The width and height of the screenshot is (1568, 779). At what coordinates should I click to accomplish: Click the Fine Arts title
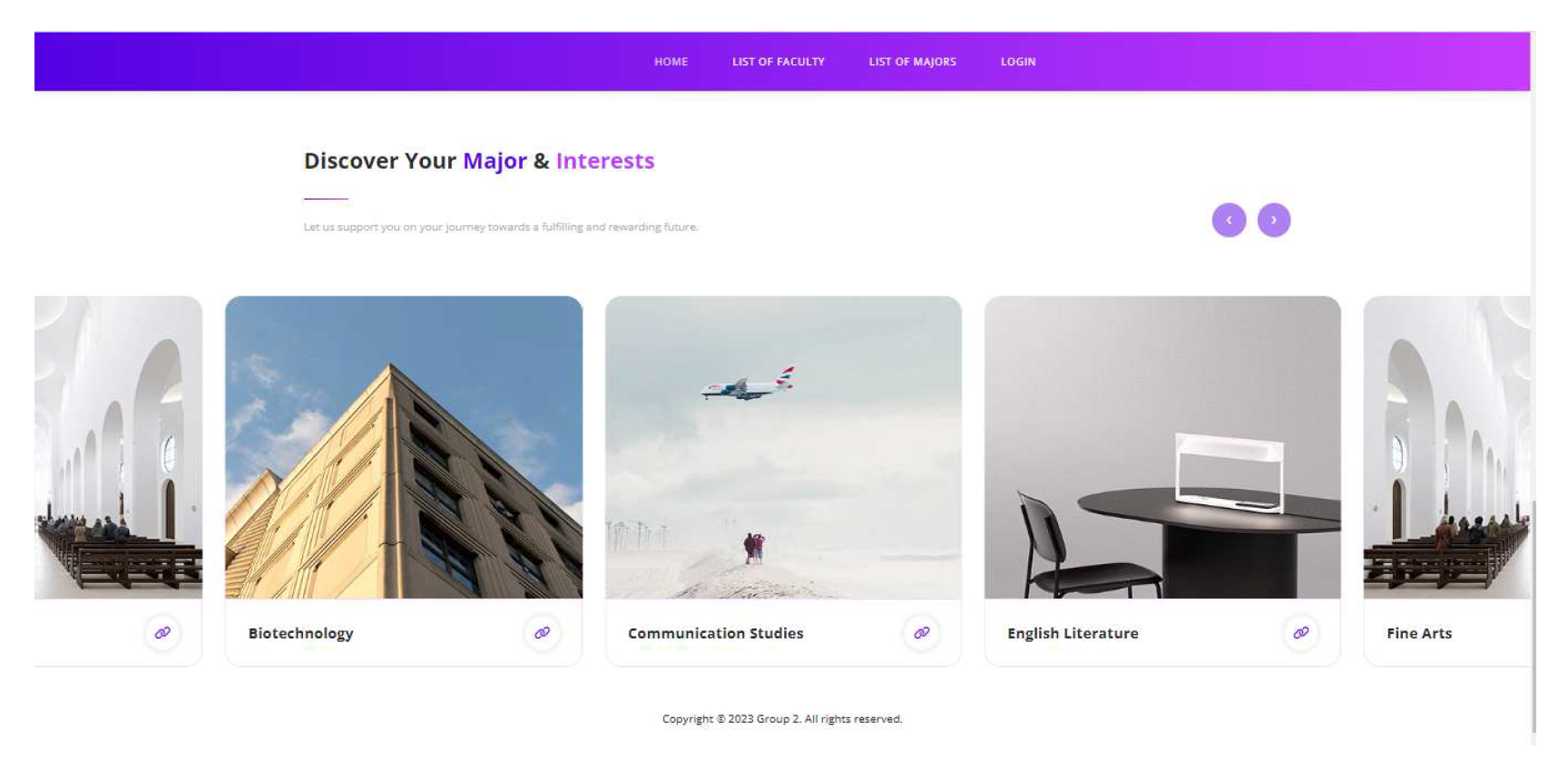[x=1419, y=633]
